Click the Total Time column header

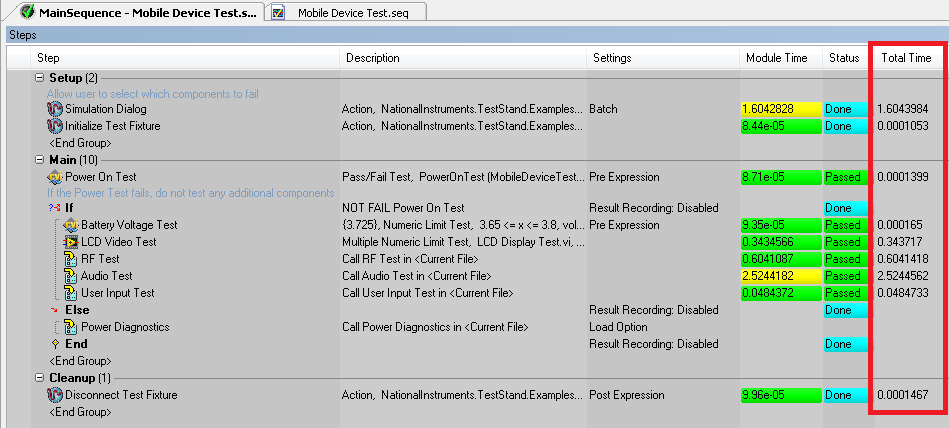click(x=906, y=58)
